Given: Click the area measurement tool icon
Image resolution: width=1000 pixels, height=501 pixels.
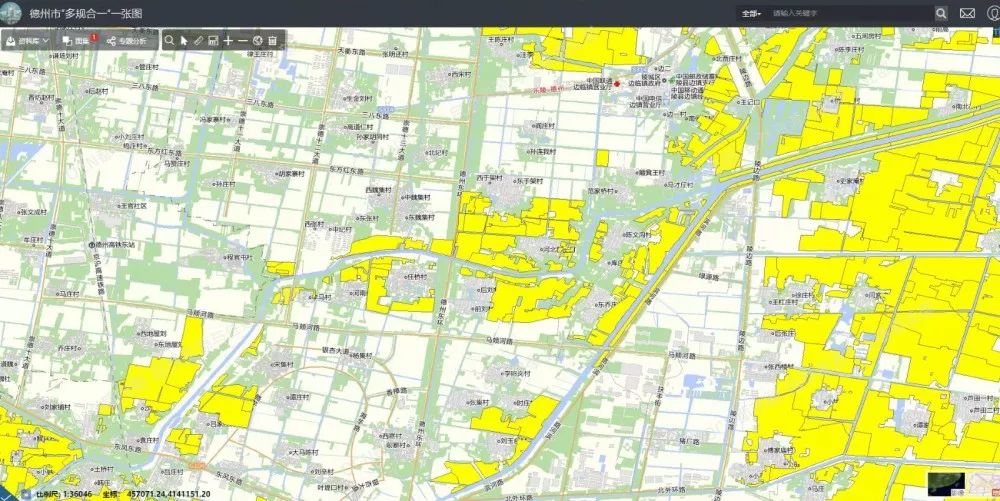Looking at the screenshot, I should (213, 41).
